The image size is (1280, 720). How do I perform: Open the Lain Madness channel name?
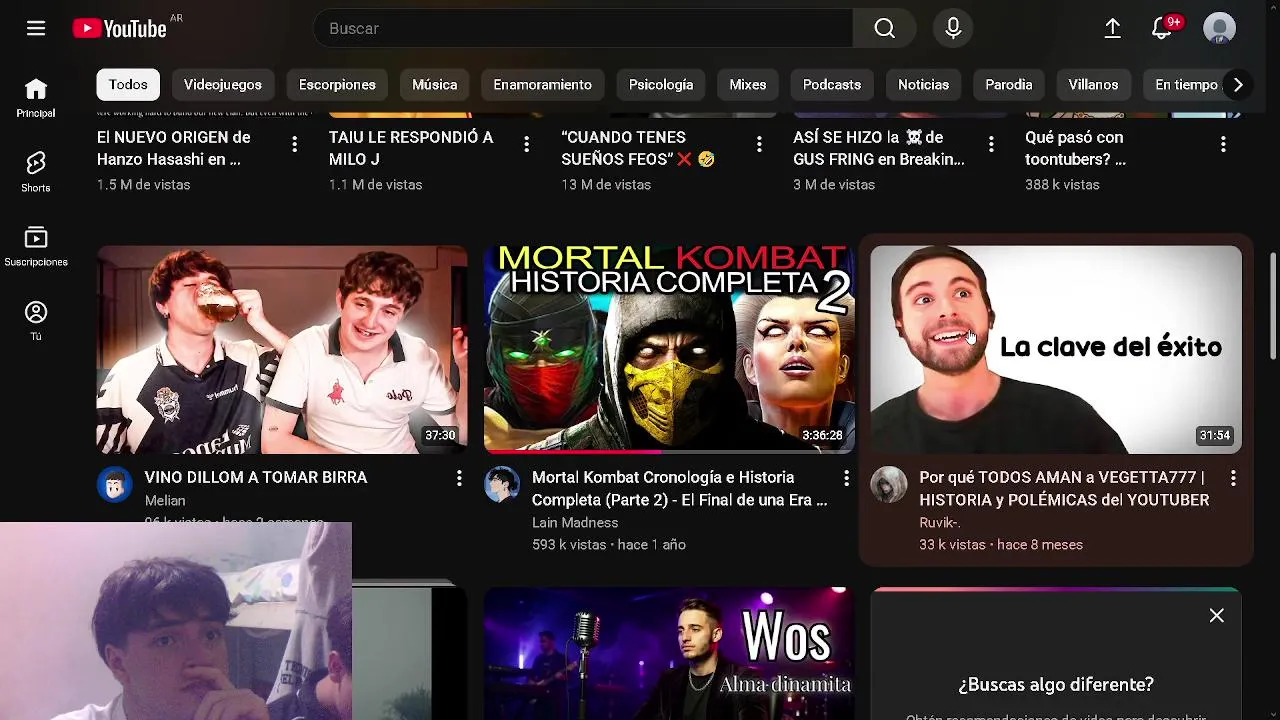click(575, 523)
